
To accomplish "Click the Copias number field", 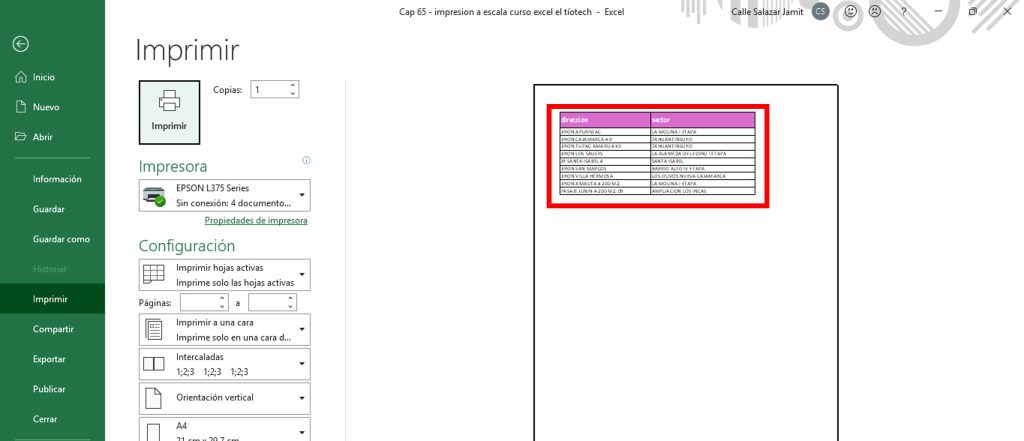I will (270, 90).
